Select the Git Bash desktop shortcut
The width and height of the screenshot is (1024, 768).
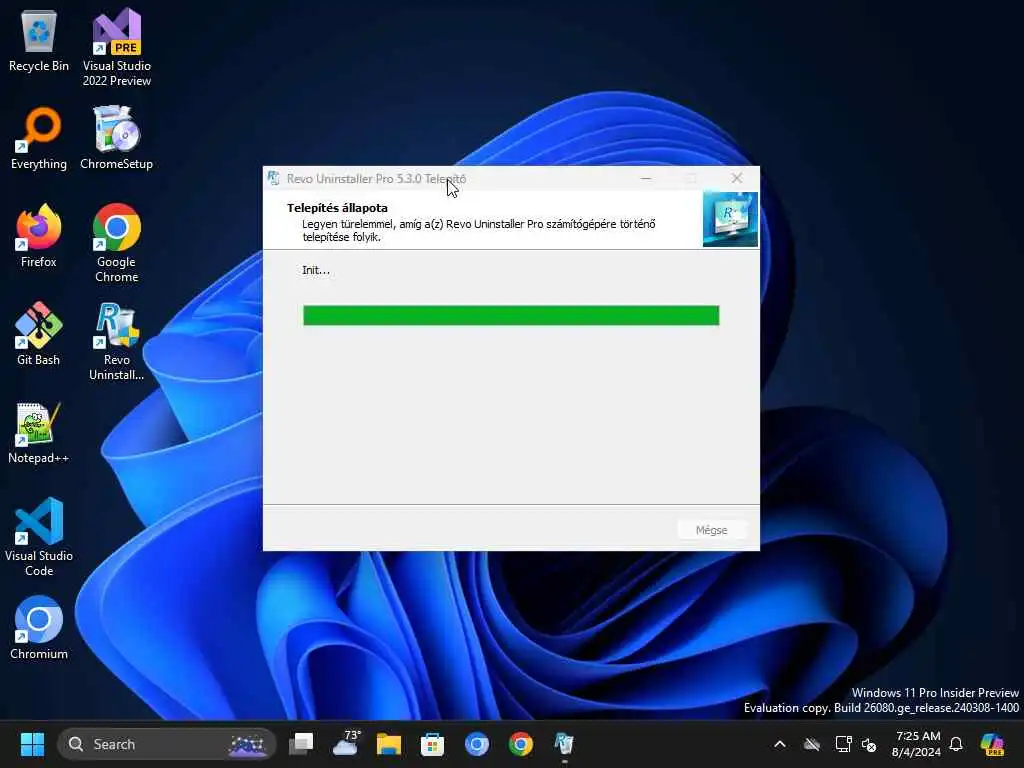point(39,334)
